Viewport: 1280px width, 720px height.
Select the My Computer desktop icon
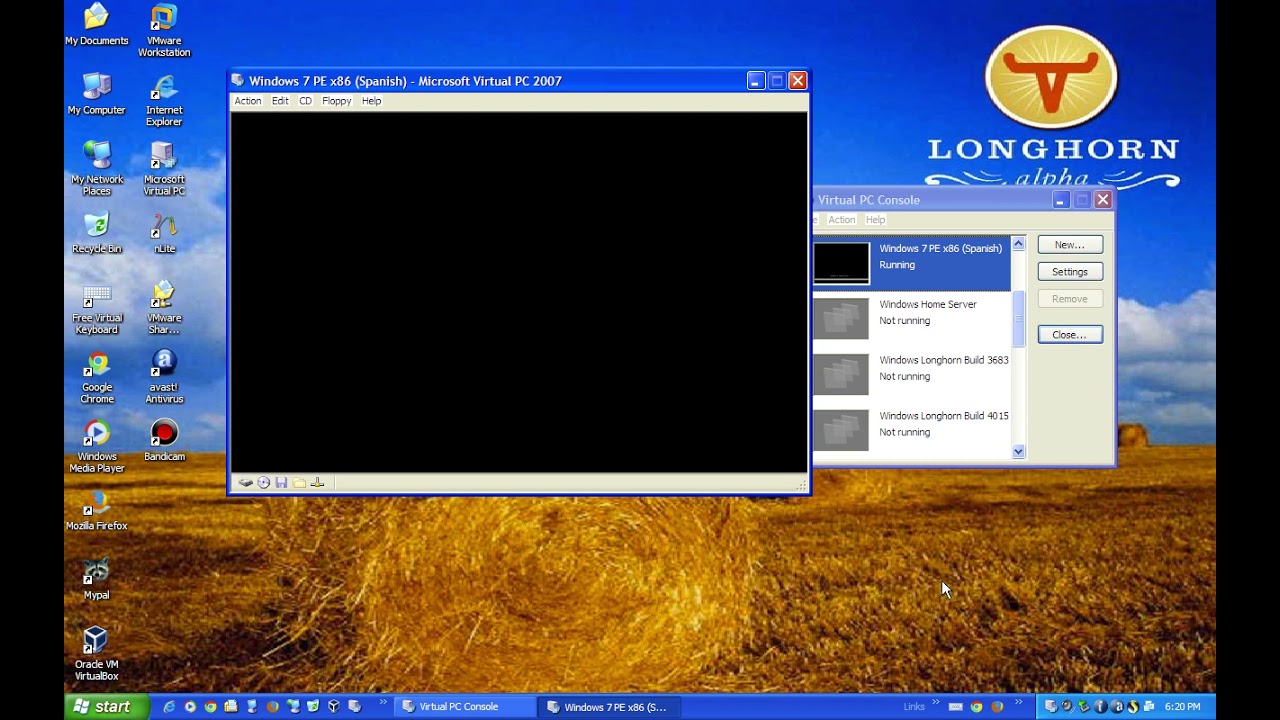pyautogui.click(x=96, y=94)
